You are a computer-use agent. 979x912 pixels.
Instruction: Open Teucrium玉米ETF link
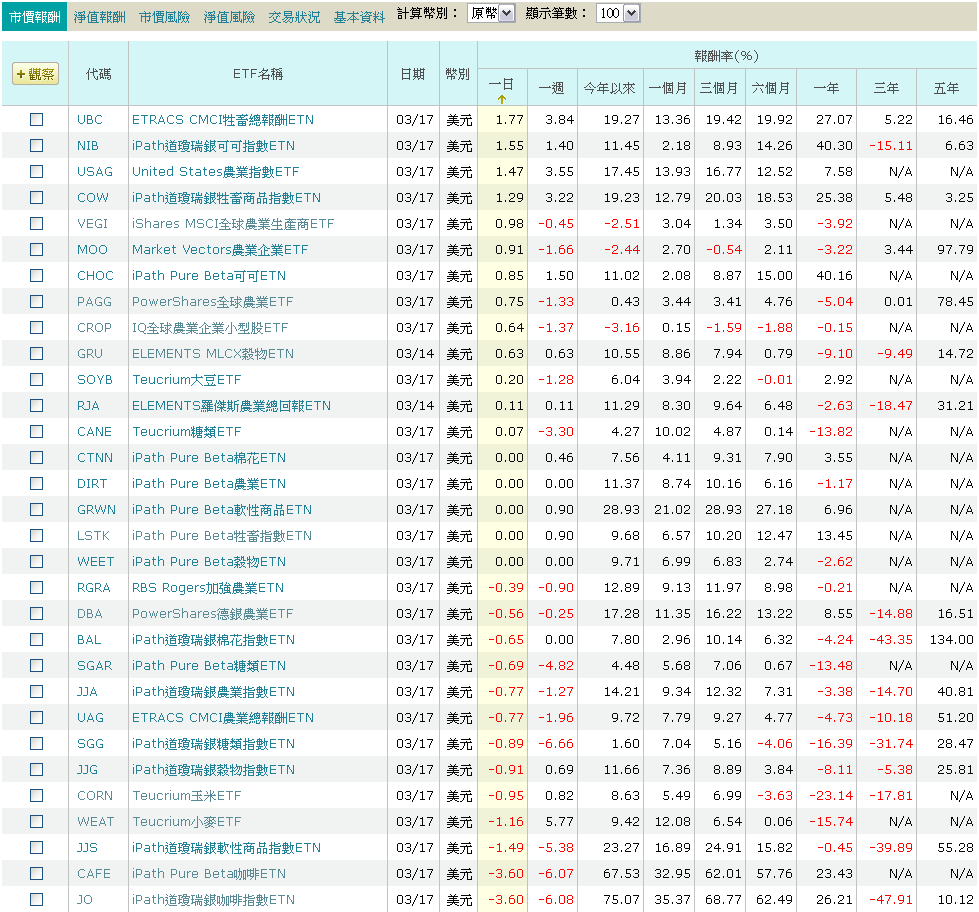187,795
